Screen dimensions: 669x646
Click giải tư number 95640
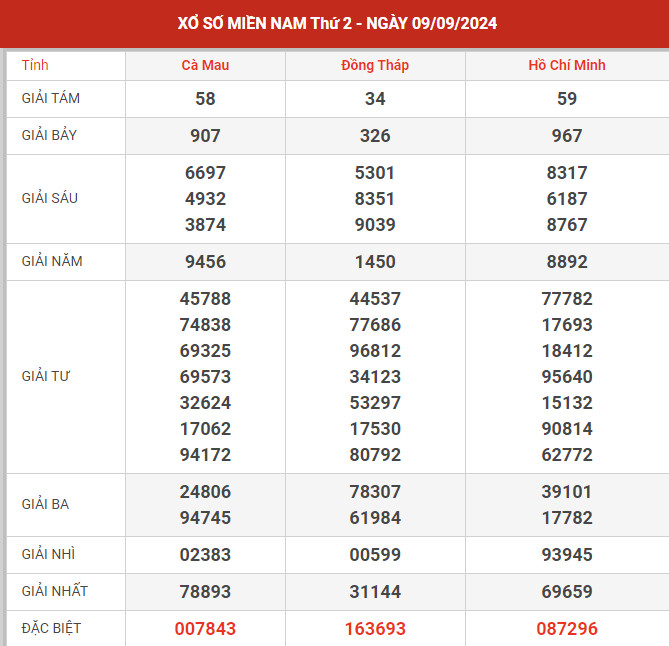click(567, 377)
